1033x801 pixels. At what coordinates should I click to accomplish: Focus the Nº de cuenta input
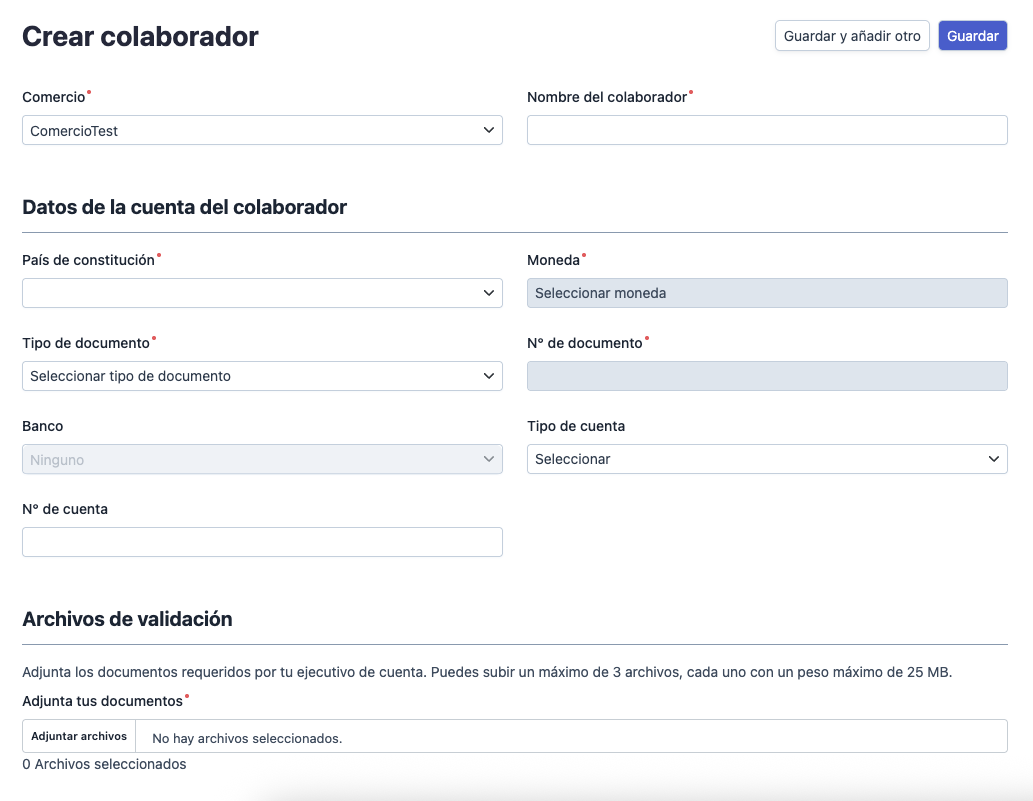coord(262,542)
